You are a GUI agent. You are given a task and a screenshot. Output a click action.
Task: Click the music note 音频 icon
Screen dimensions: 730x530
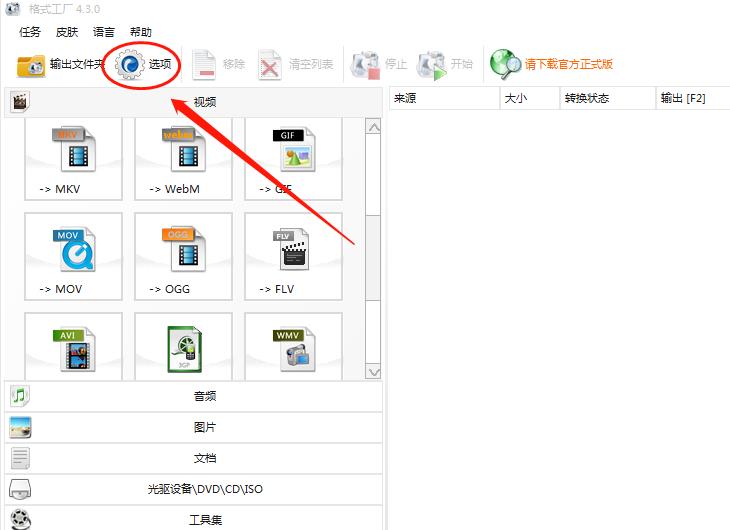pos(20,396)
